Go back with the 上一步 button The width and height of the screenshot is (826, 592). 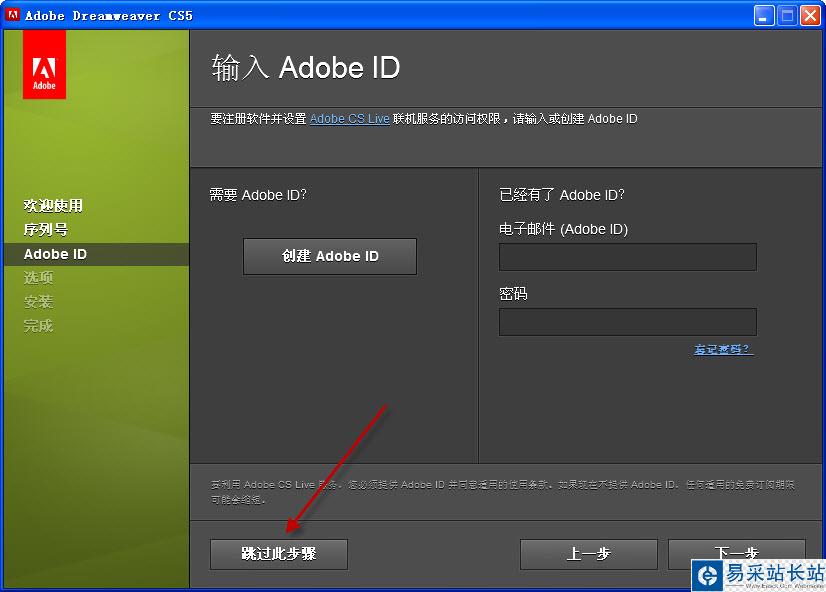pos(588,554)
